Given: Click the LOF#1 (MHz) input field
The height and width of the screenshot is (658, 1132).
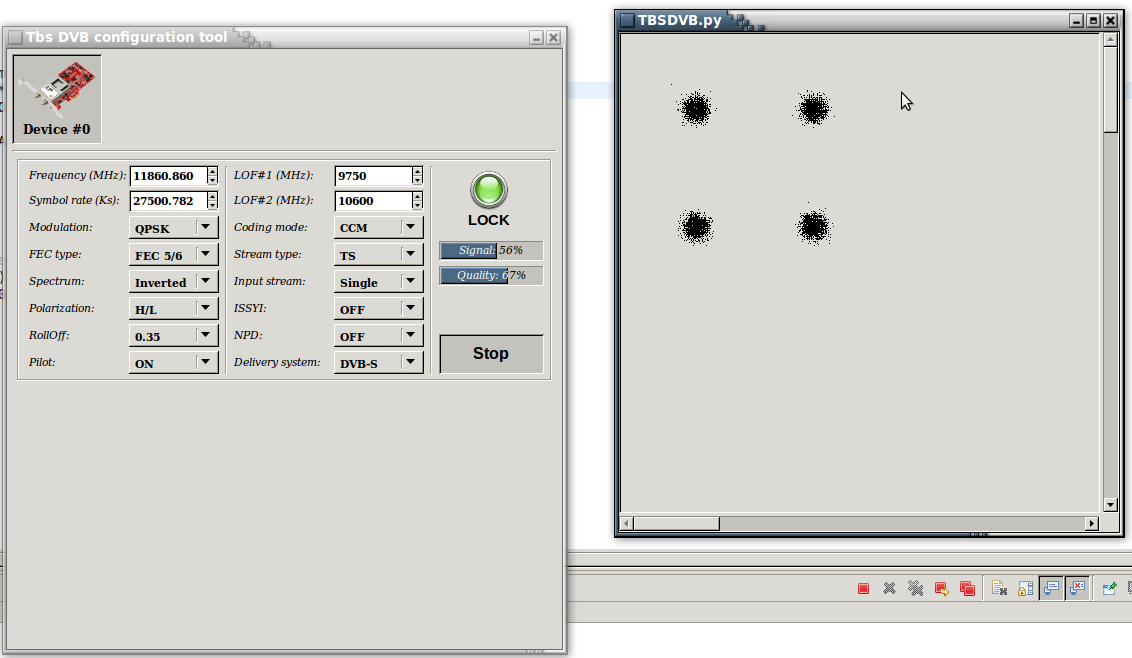Looking at the screenshot, I should (373, 176).
